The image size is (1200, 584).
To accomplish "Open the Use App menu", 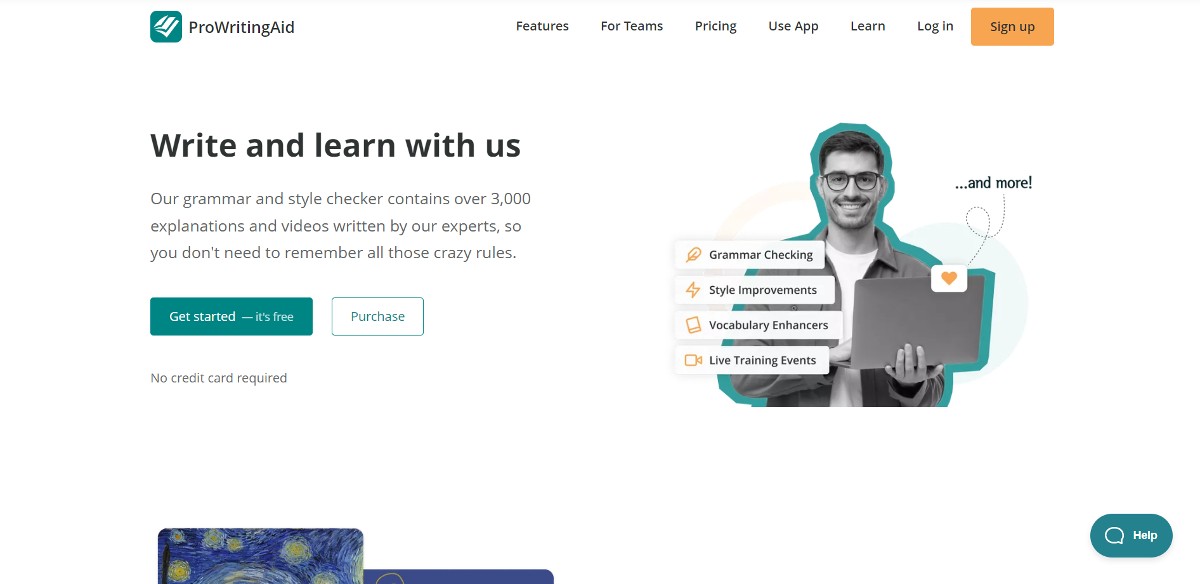I will pos(793,26).
